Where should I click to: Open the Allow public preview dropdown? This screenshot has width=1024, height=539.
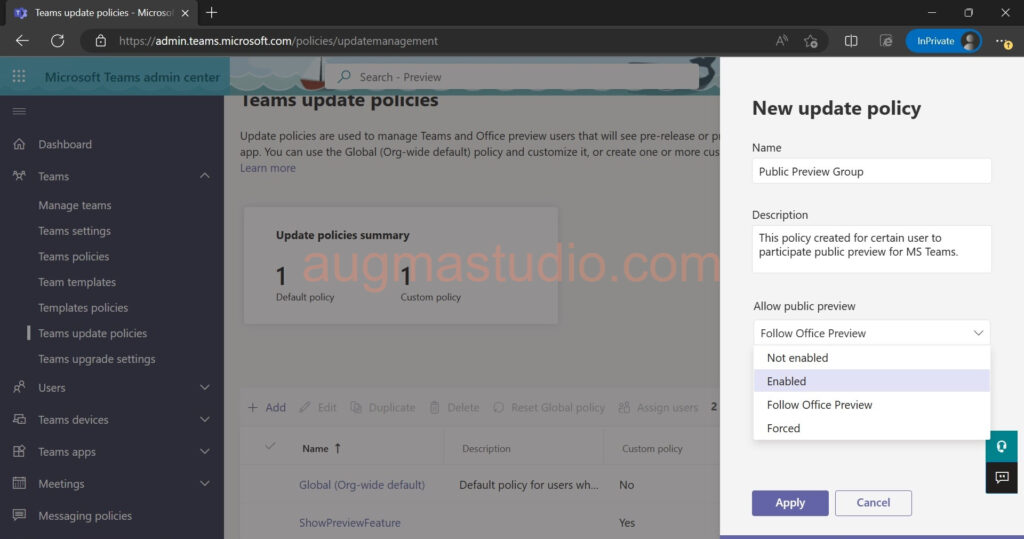click(x=871, y=333)
